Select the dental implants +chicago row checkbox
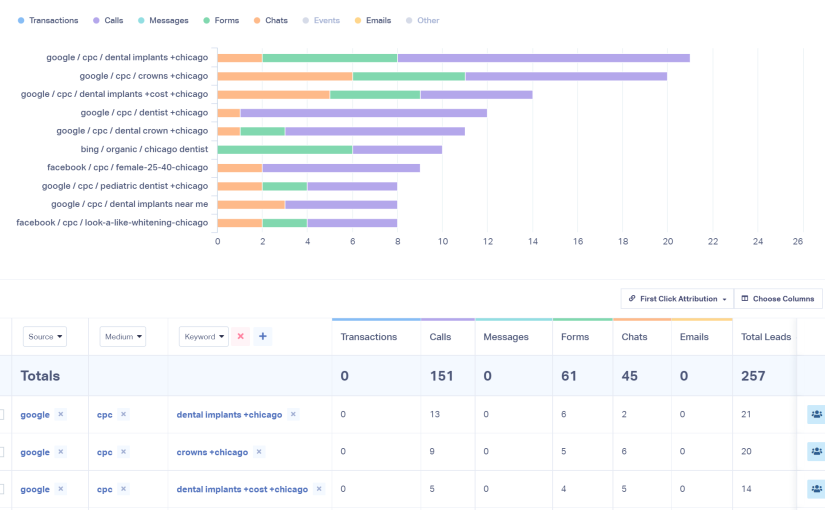This screenshot has width=825, height=510. [2, 415]
